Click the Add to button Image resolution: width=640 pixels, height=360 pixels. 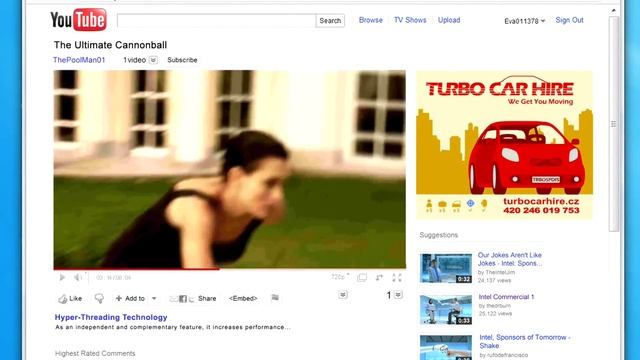130,298
